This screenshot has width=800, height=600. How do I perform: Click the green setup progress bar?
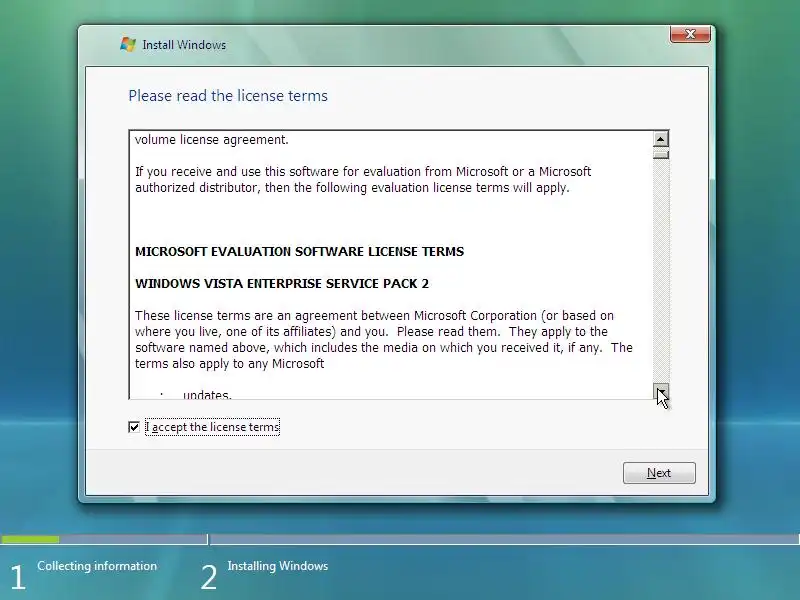pyautogui.click(x=30, y=539)
